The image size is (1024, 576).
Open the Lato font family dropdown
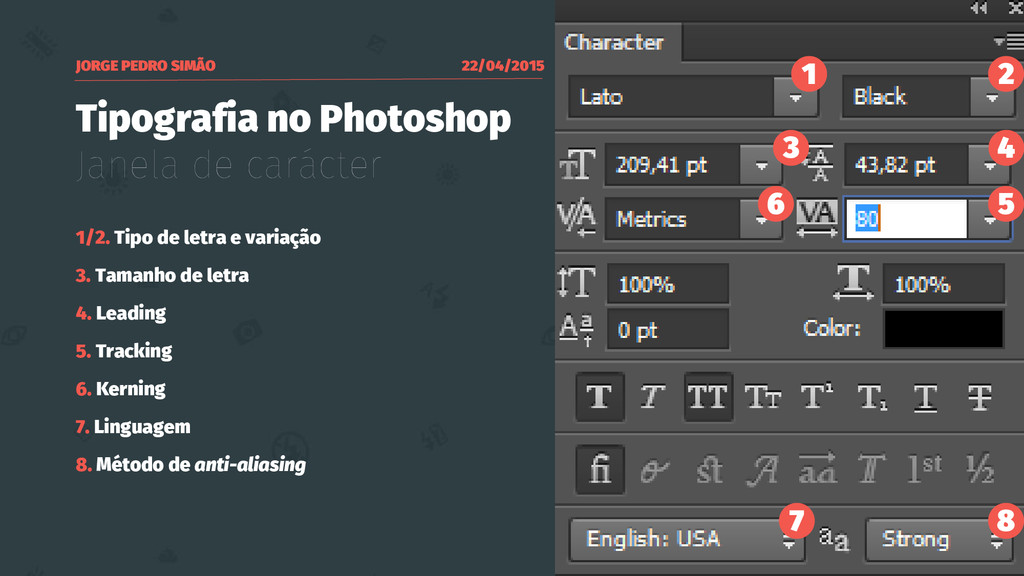(x=795, y=97)
